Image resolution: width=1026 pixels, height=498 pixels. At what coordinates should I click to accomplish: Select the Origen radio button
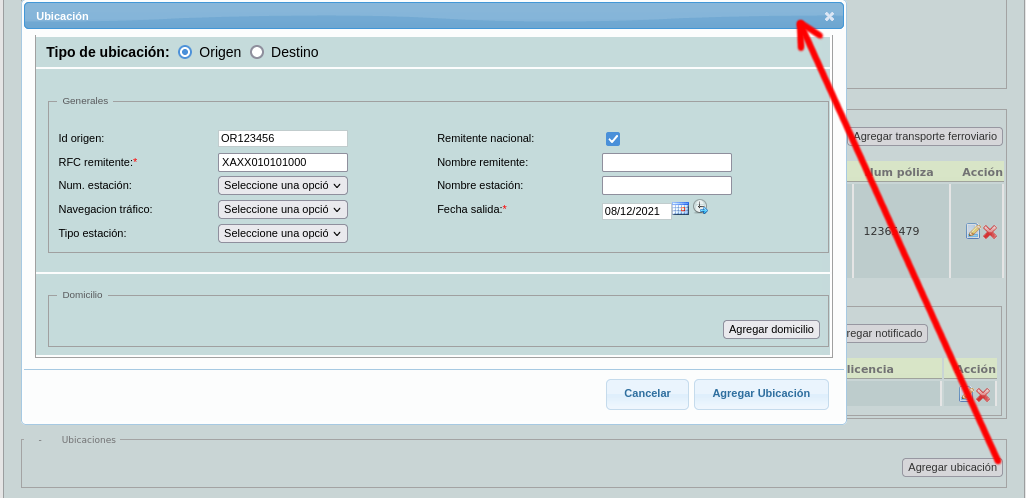[185, 52]
